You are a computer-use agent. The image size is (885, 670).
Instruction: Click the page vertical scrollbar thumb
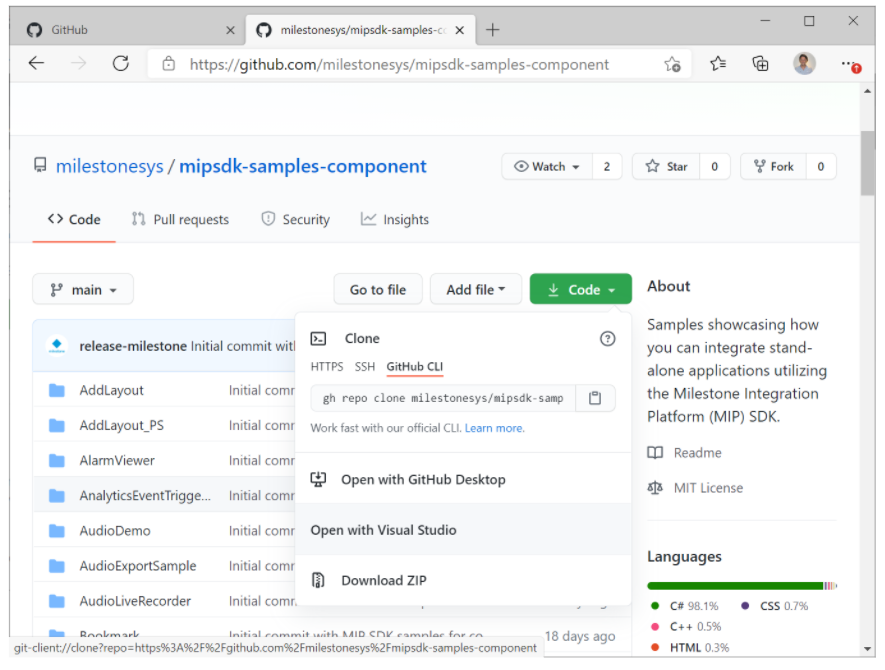click(868, 163)
